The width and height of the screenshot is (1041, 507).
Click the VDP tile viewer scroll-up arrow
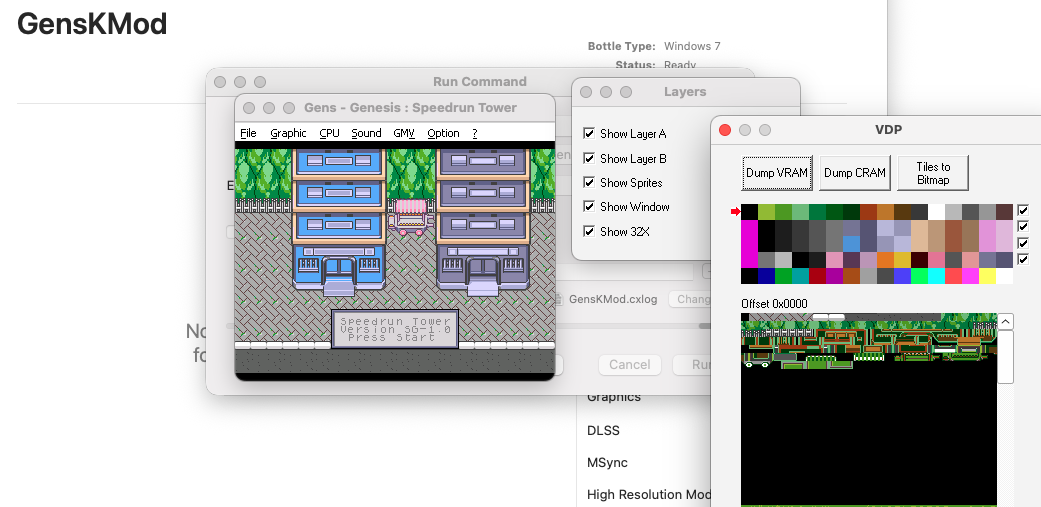tap(1005, 322)
